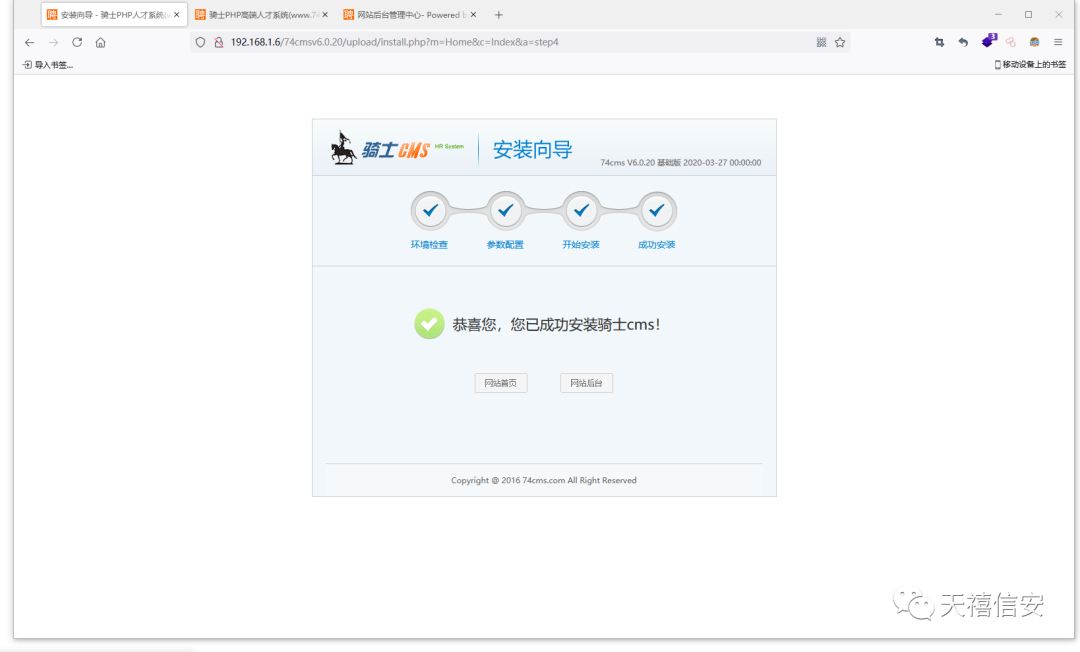
Task: Reload the current page
Action: [77, 43]
